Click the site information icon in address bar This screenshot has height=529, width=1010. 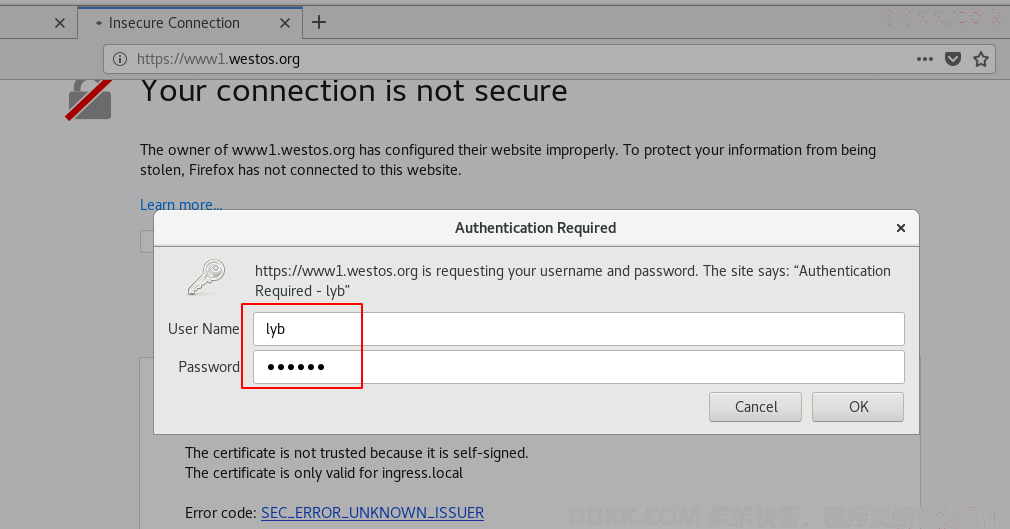point(120,59)
